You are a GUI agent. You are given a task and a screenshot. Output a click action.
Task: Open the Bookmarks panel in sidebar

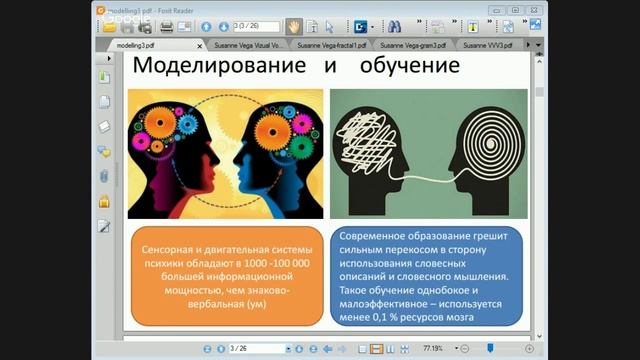coord(104,77)
